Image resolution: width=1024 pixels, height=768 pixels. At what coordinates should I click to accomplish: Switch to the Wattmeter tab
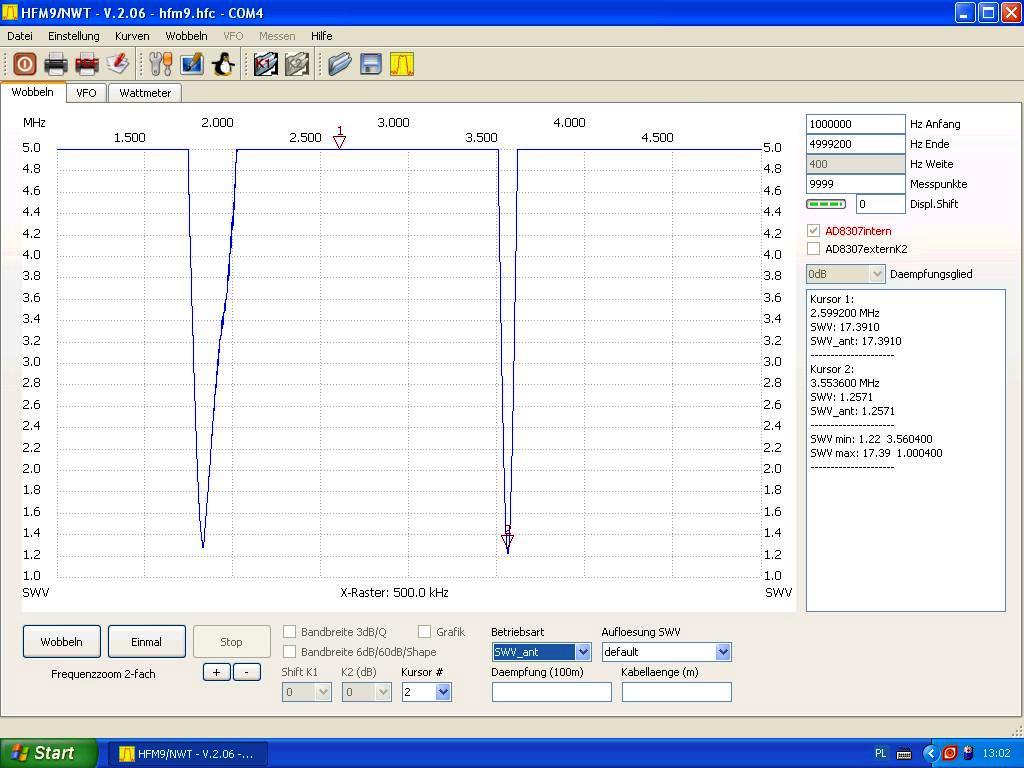click(145, 93)
